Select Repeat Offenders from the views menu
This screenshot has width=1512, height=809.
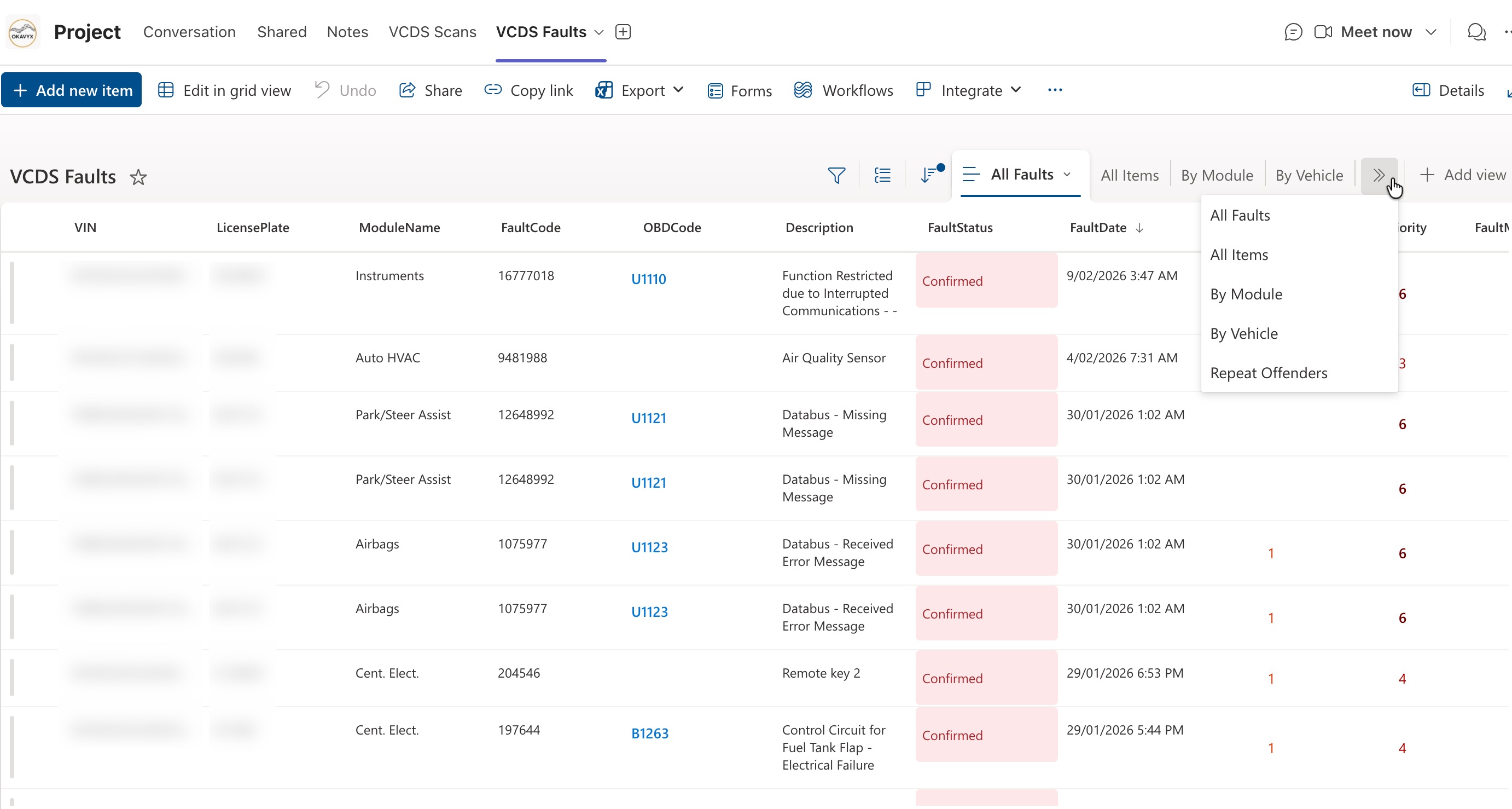tap(1269, 373)
